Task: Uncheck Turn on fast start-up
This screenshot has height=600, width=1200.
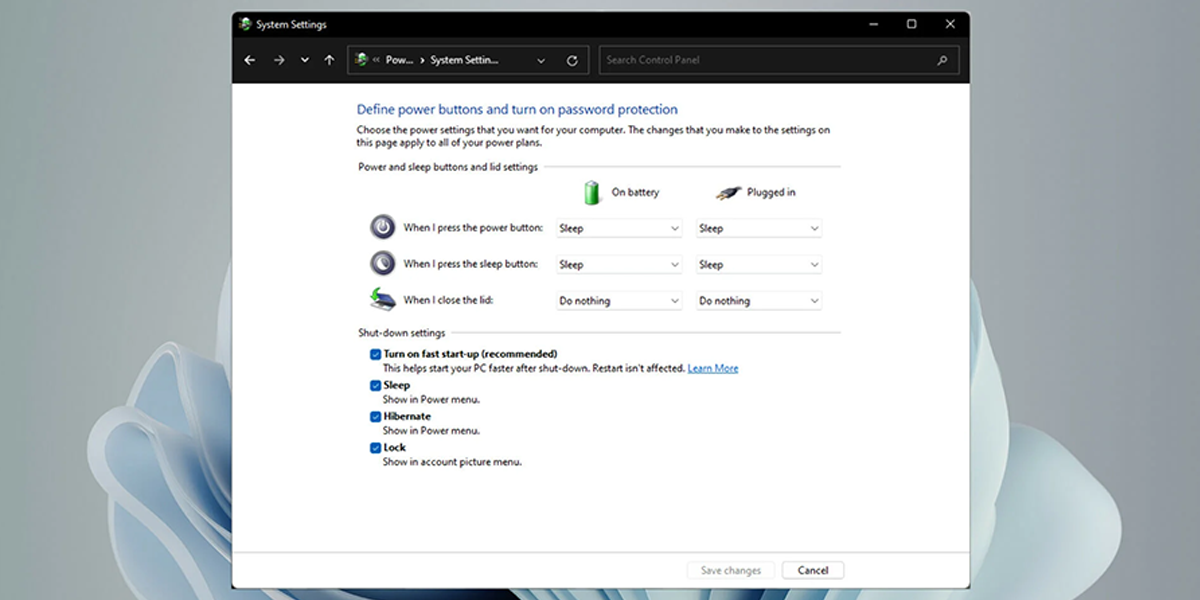Action: click(x=375, y=354)
